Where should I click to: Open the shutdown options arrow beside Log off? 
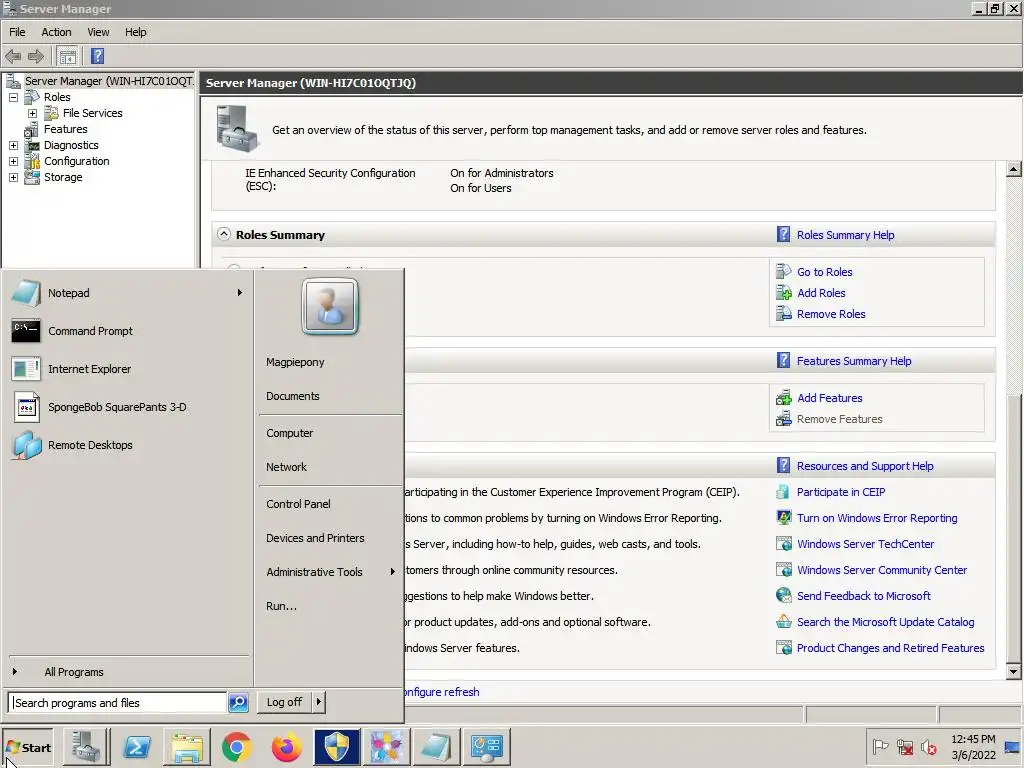pyautogui.click(x=319, y=702)
